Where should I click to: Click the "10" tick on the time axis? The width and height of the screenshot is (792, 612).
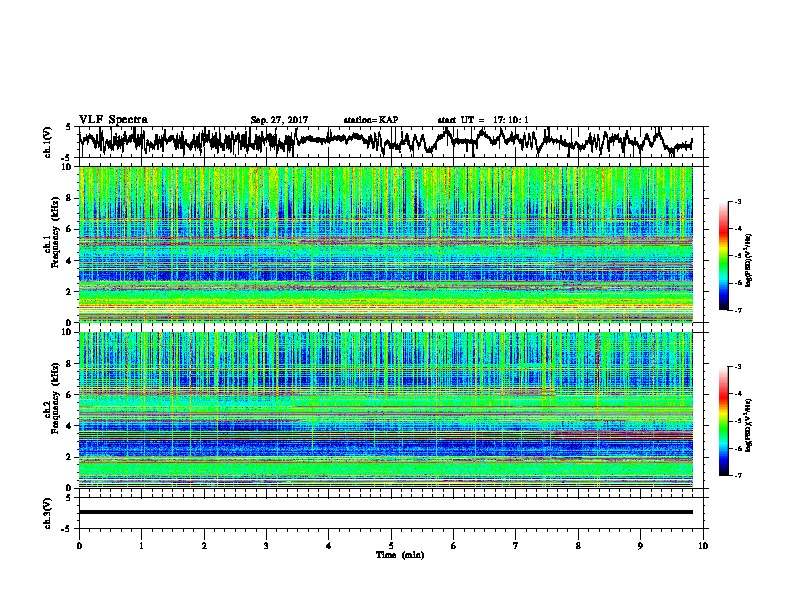(703, 546)
